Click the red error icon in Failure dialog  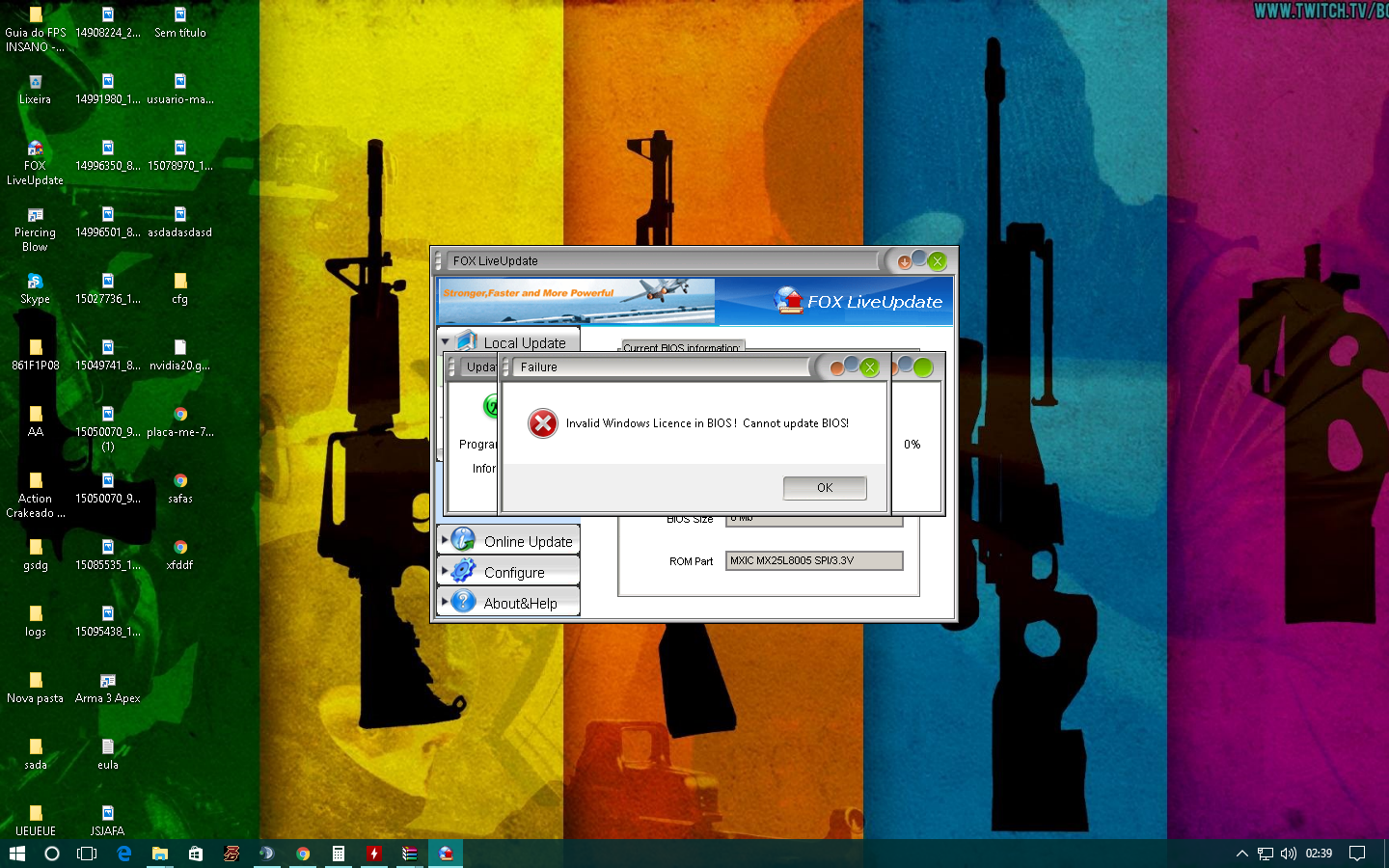543,423
